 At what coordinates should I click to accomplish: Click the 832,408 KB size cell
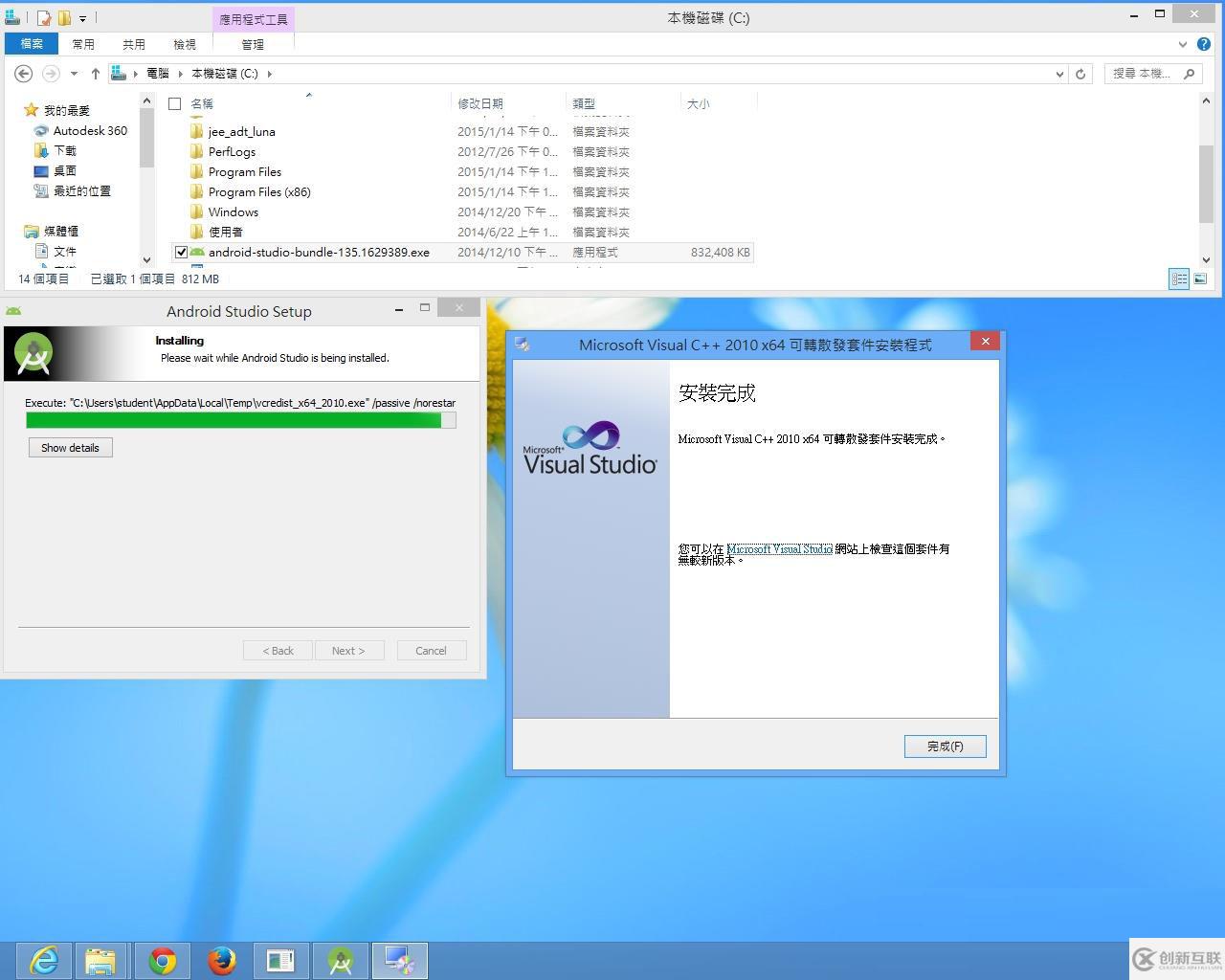tap(720, 253)
